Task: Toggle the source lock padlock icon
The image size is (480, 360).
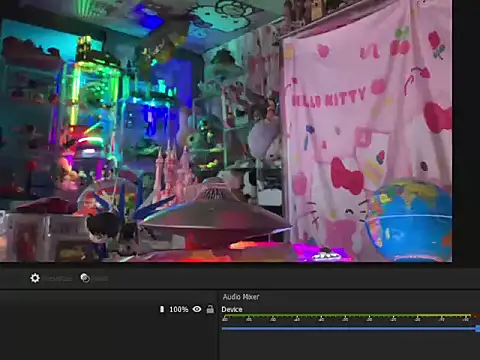Action: pyautogui.click(x=210, y=309)
